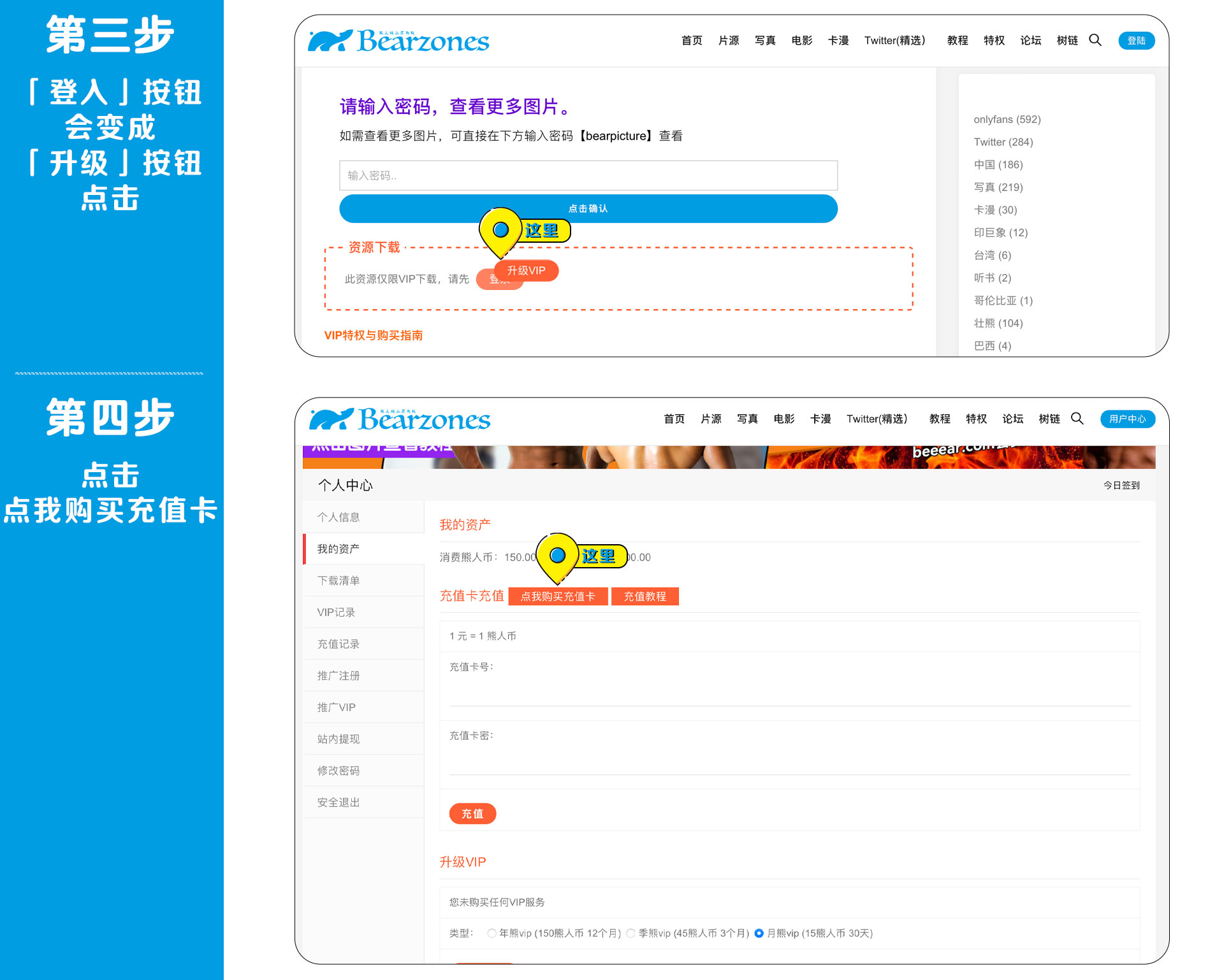
Task: Click the 点我购买充值卡 button
Action: (558, 596)
